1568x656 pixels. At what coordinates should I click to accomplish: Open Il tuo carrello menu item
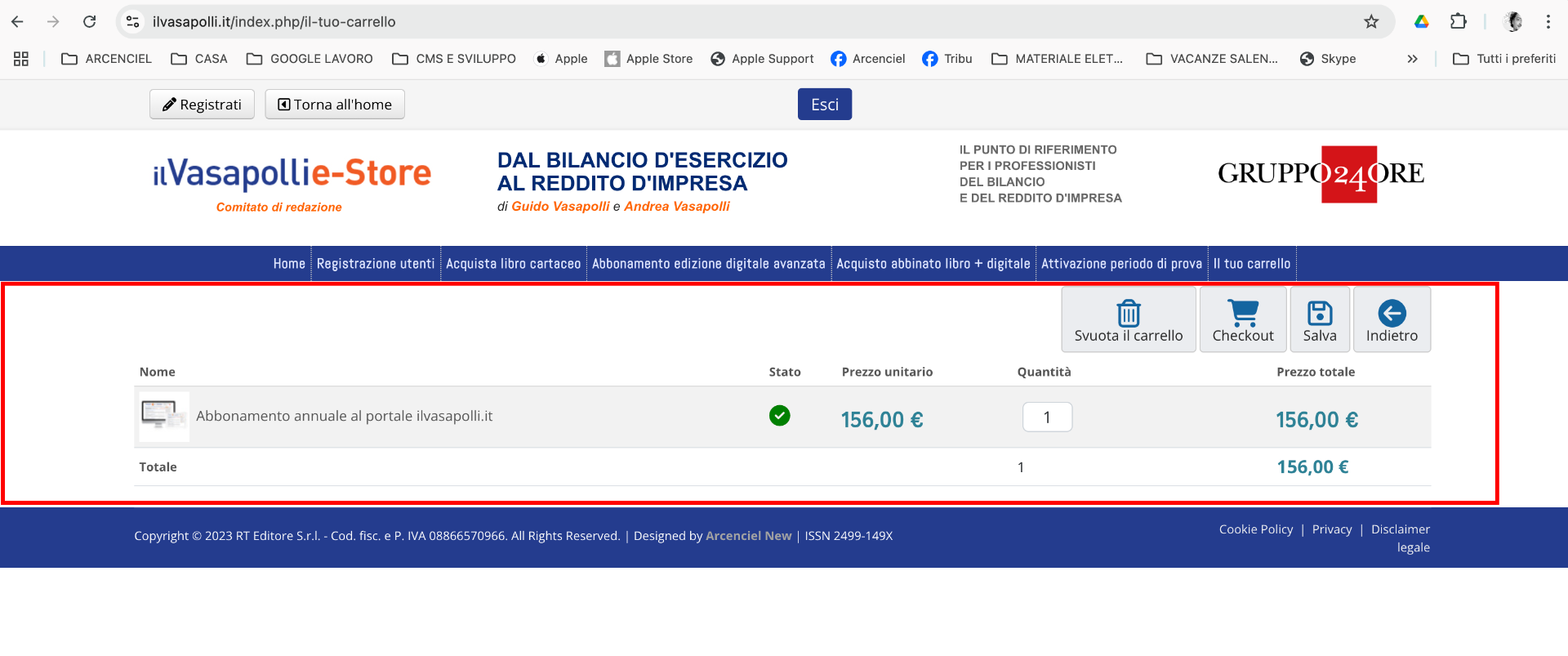pyautogui.click(x=1252, y=264)
